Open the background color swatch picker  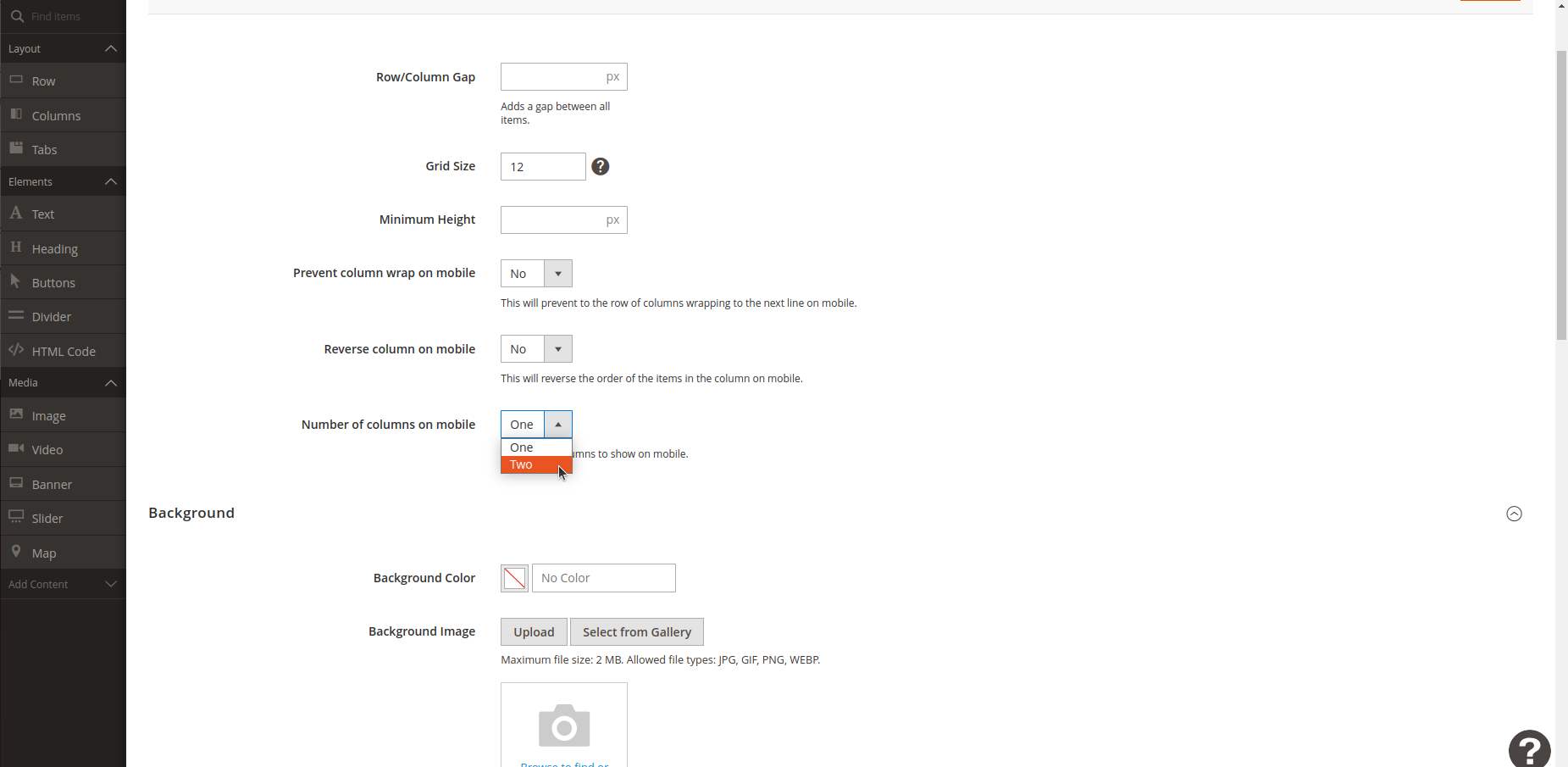click(514, 578)
